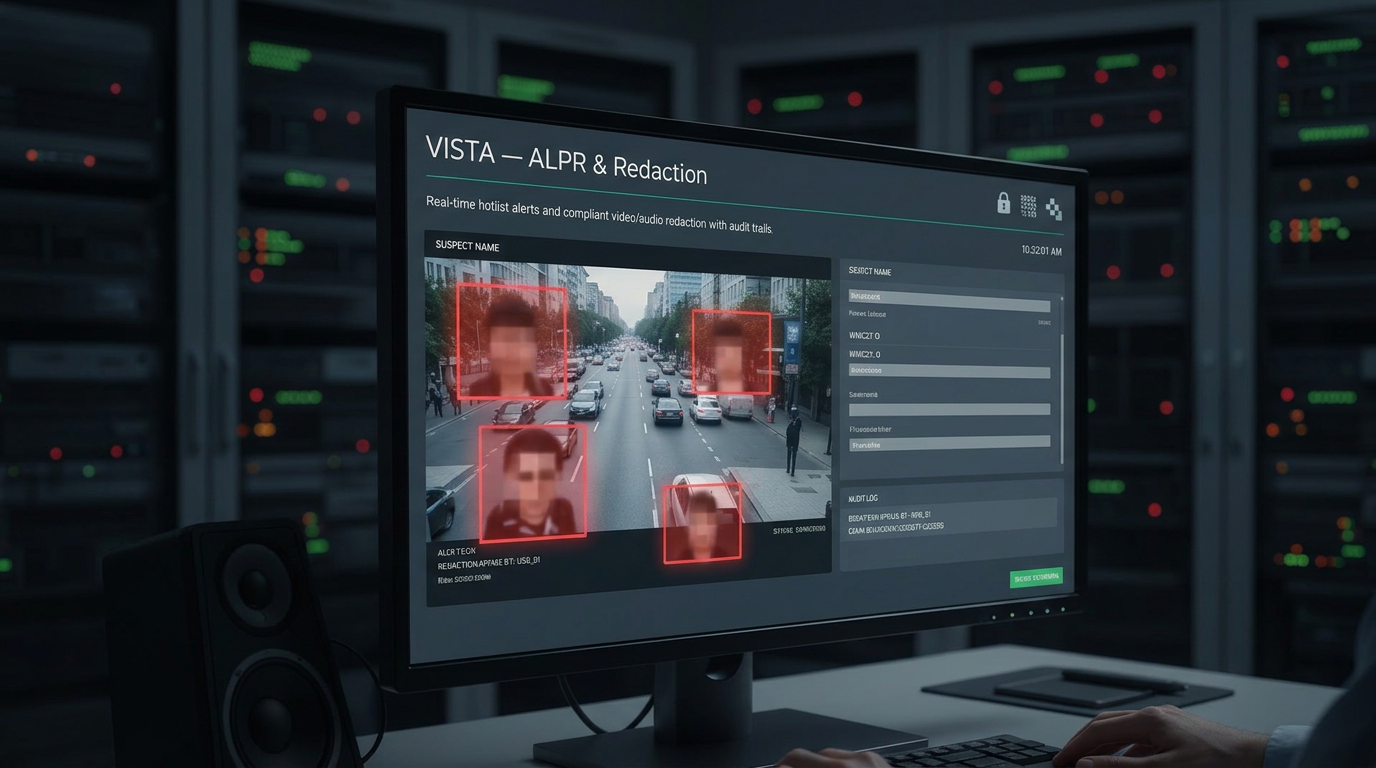Open the bottom dropdown above the Audit Log
This screenshot has width=1376, height=768.
949,441
